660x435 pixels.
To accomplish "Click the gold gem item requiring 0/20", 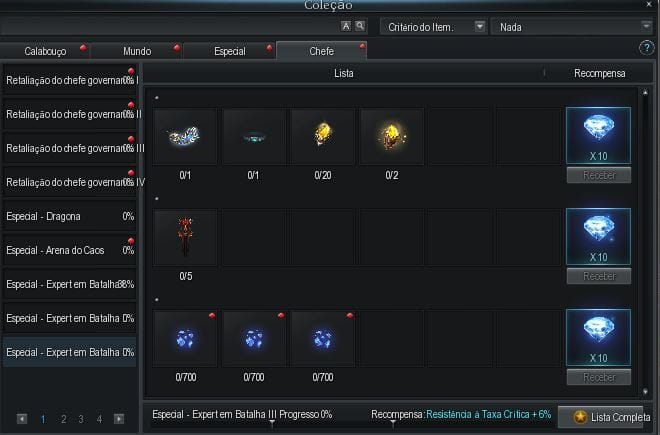I will pyautogui.click(x=322, y=137).
